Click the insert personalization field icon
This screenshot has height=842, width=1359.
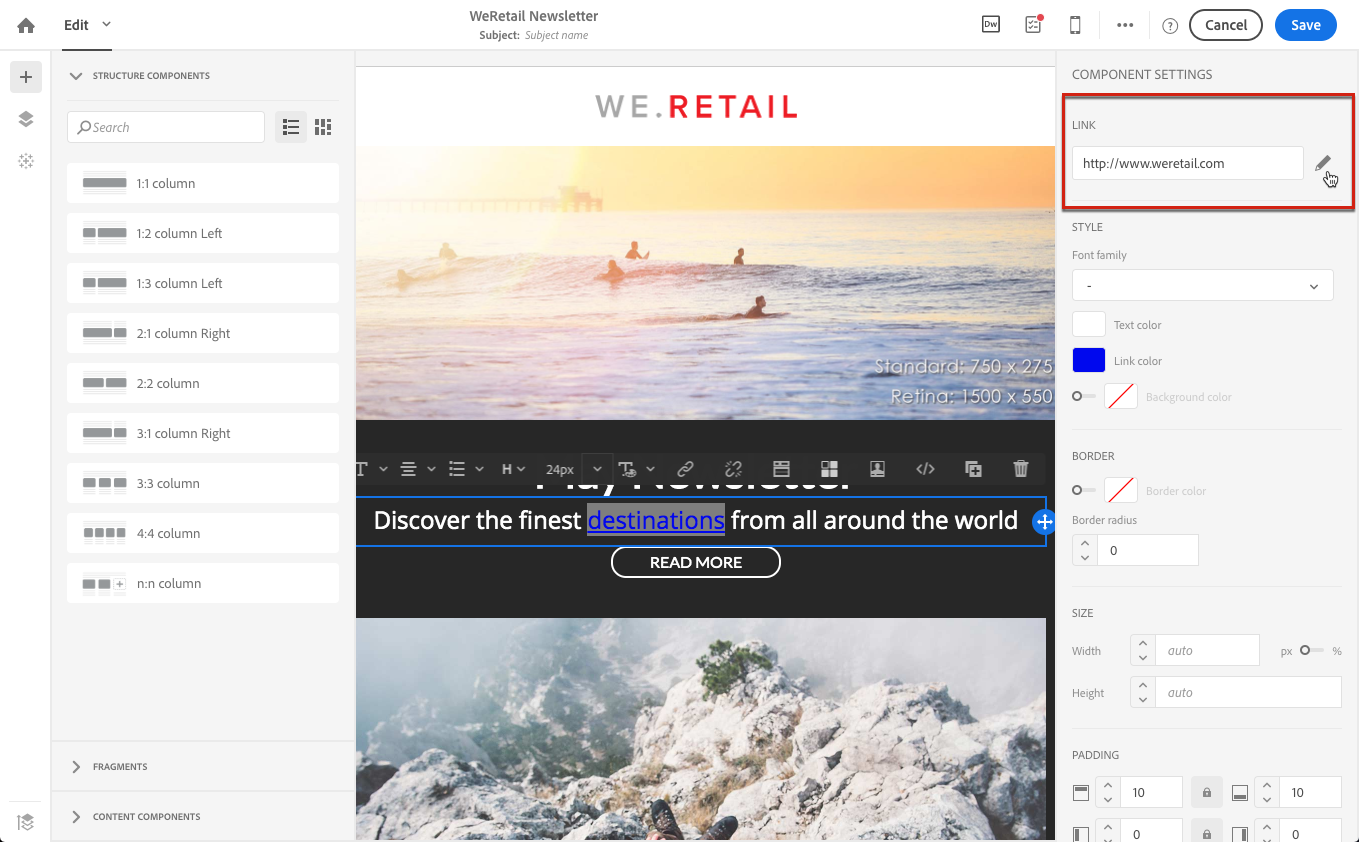point(781,469)
